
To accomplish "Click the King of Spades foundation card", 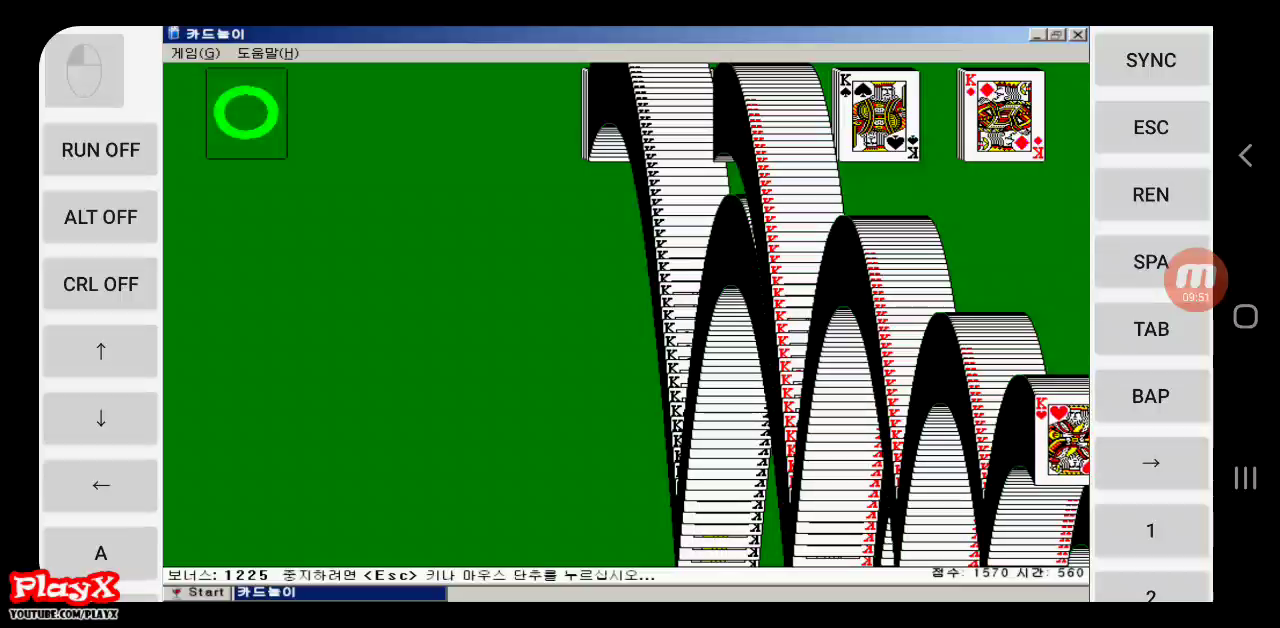I will click(x=878, y=114).
